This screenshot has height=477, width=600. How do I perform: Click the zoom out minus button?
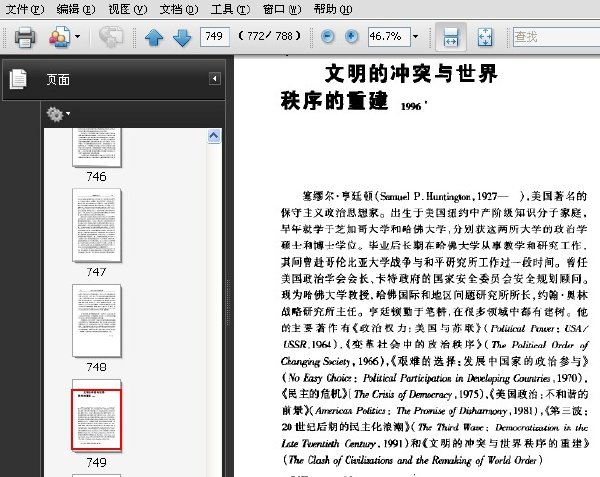[327, 36]
